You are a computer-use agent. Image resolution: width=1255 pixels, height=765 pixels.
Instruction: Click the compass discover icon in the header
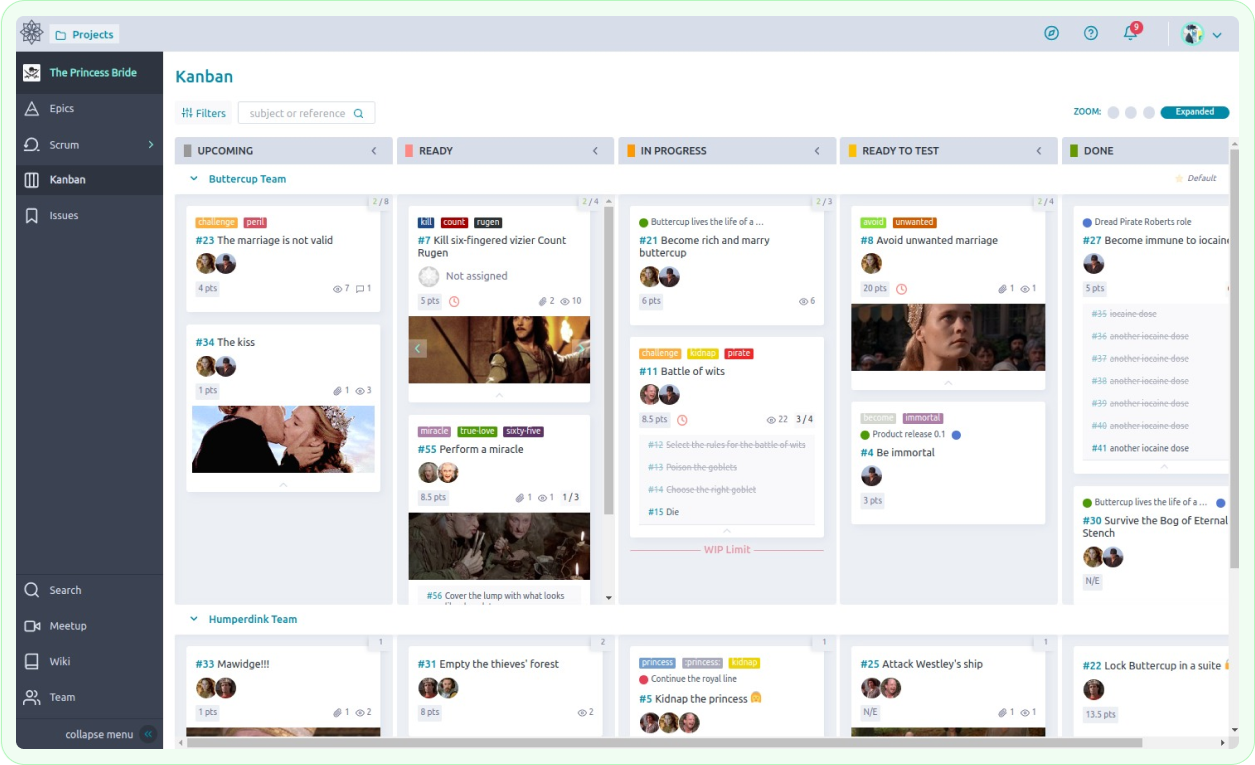[1051, 33]
